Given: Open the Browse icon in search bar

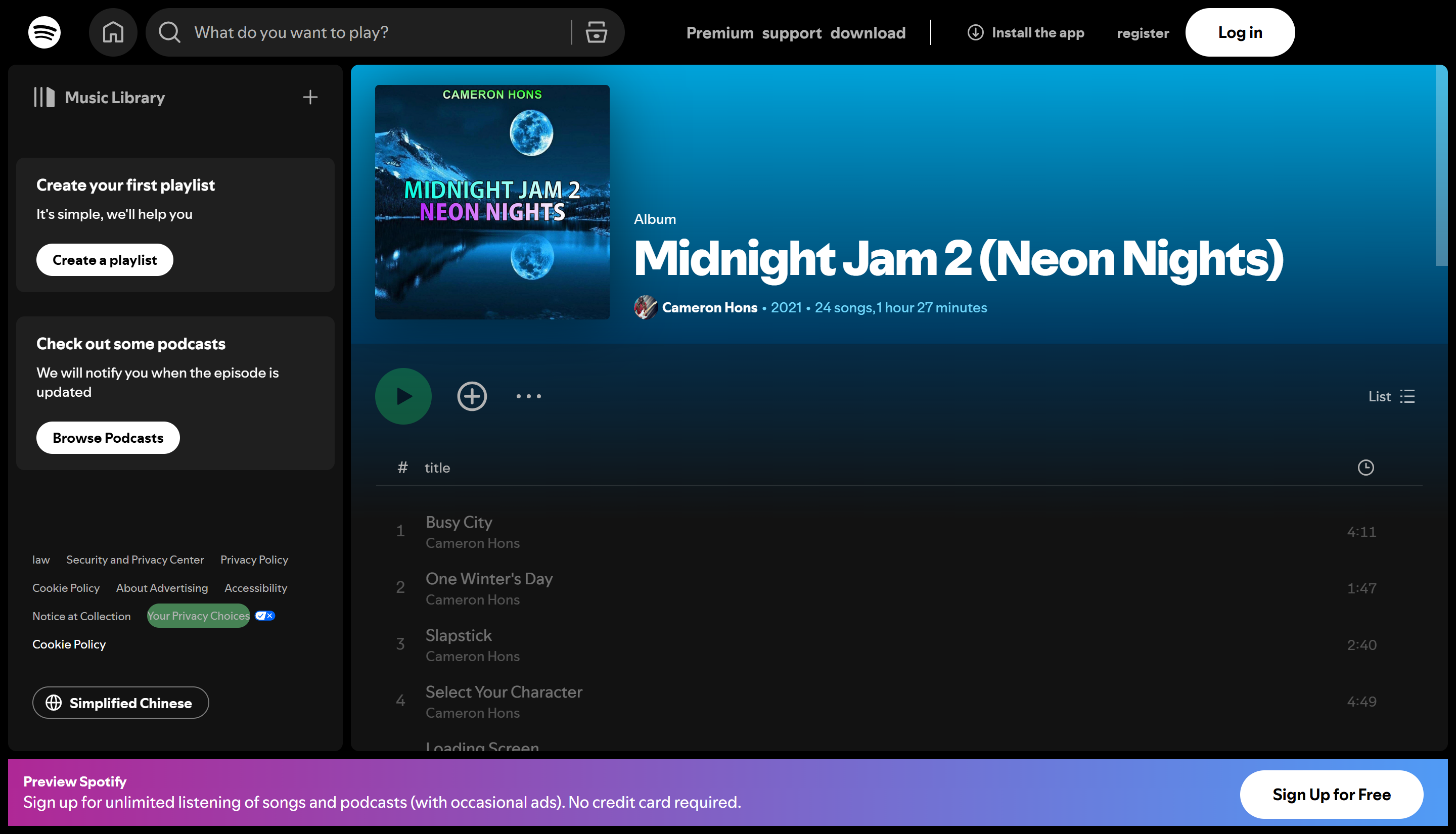Looking at the screenshot, I should click(596, 32).
